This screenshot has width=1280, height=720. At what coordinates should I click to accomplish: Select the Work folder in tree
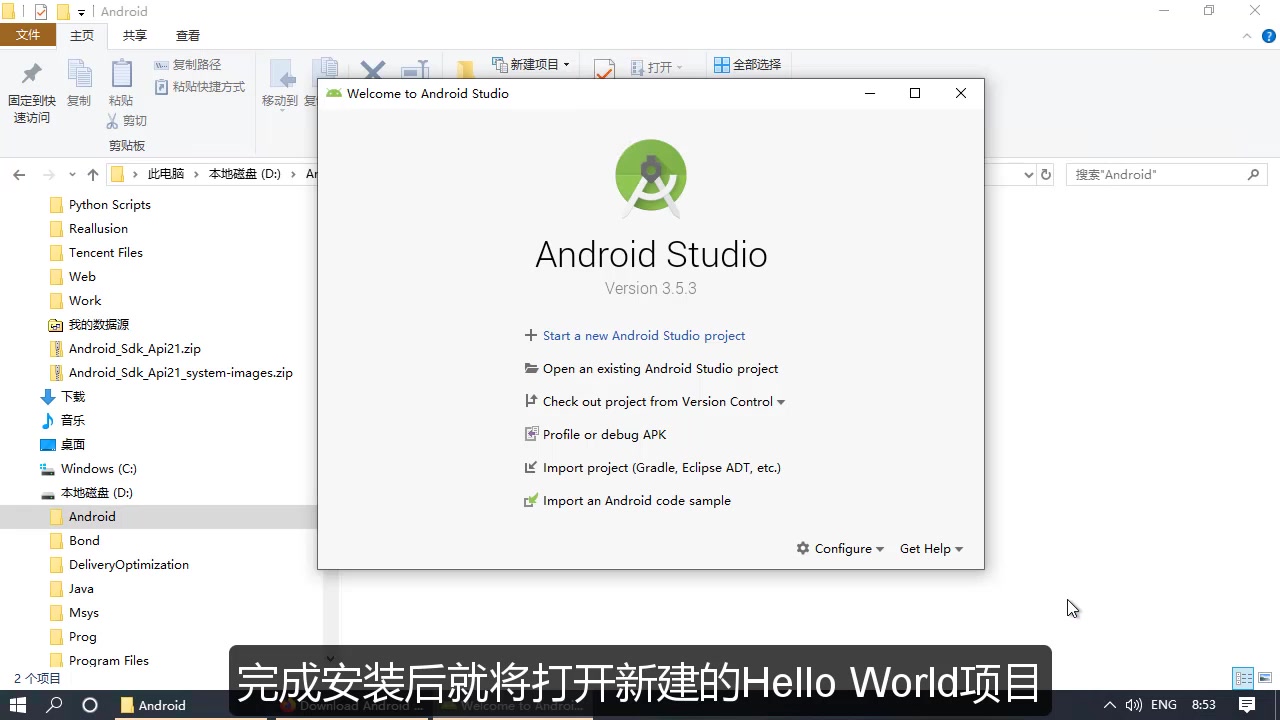pos(85,301)
